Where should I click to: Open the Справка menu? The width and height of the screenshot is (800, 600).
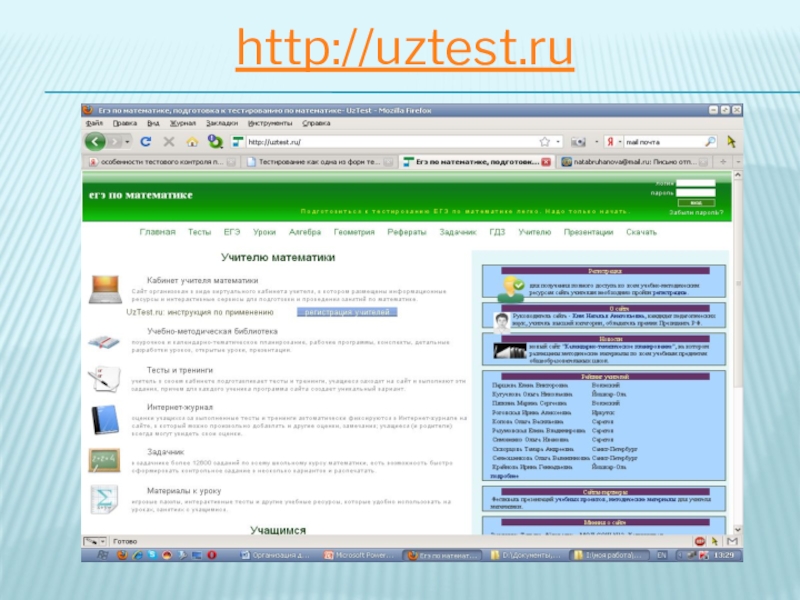pyautogui.click(x=316, y=123)
